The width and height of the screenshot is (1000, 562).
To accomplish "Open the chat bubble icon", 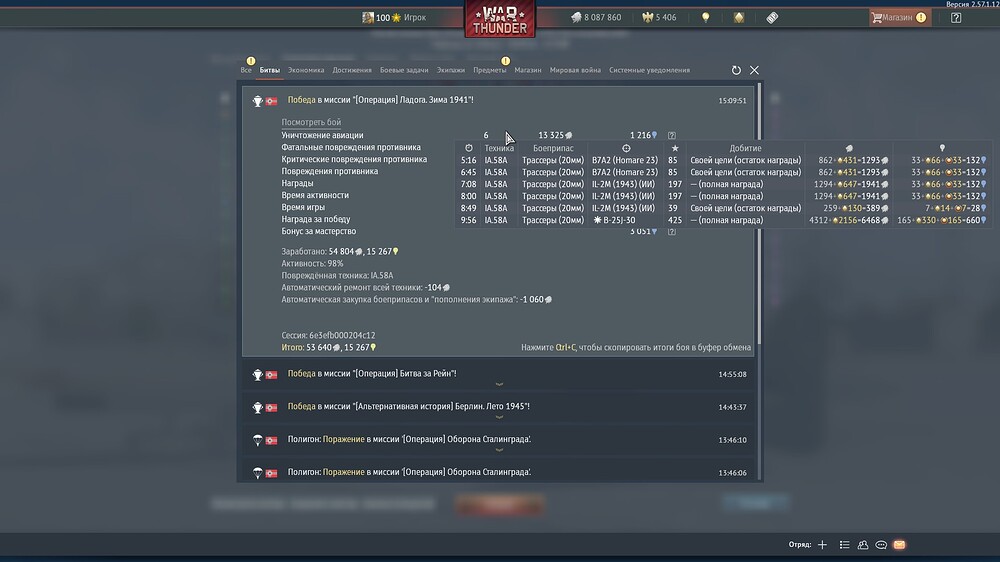I will pos(881,545).
